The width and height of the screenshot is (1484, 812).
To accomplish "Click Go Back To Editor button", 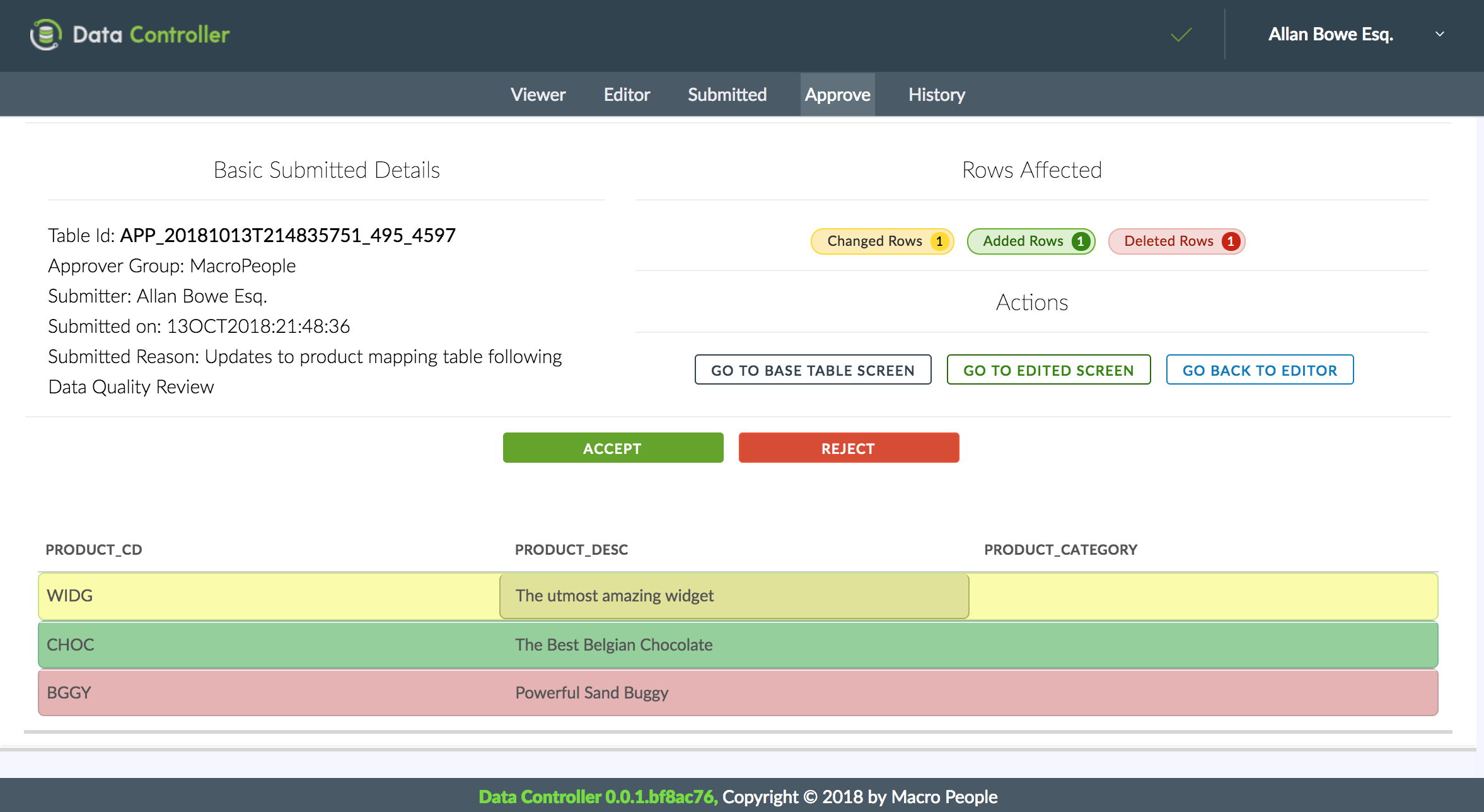I will pyautogui.click(x=1259, y=370).
